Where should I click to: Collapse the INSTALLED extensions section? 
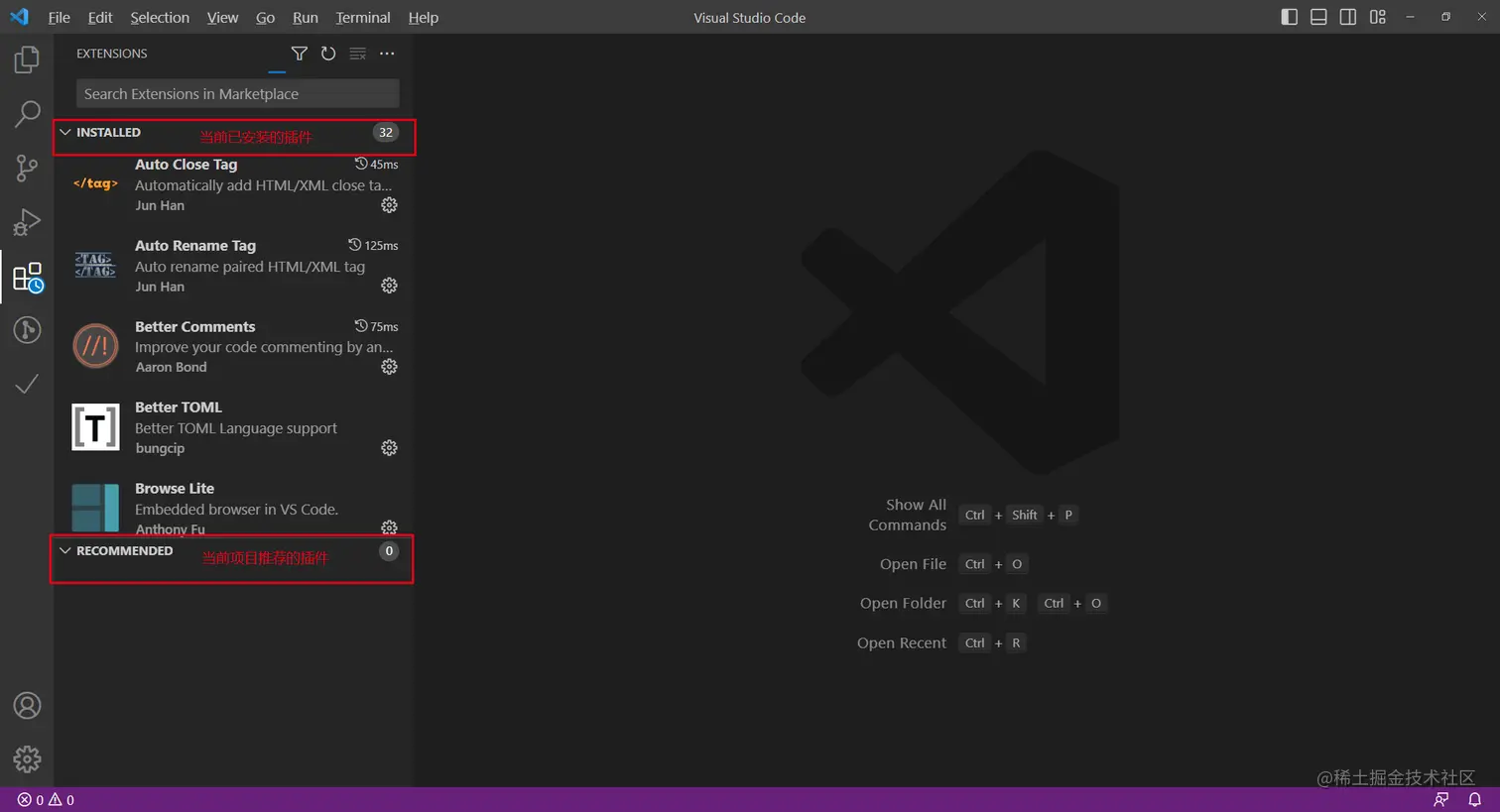(65, 132)
